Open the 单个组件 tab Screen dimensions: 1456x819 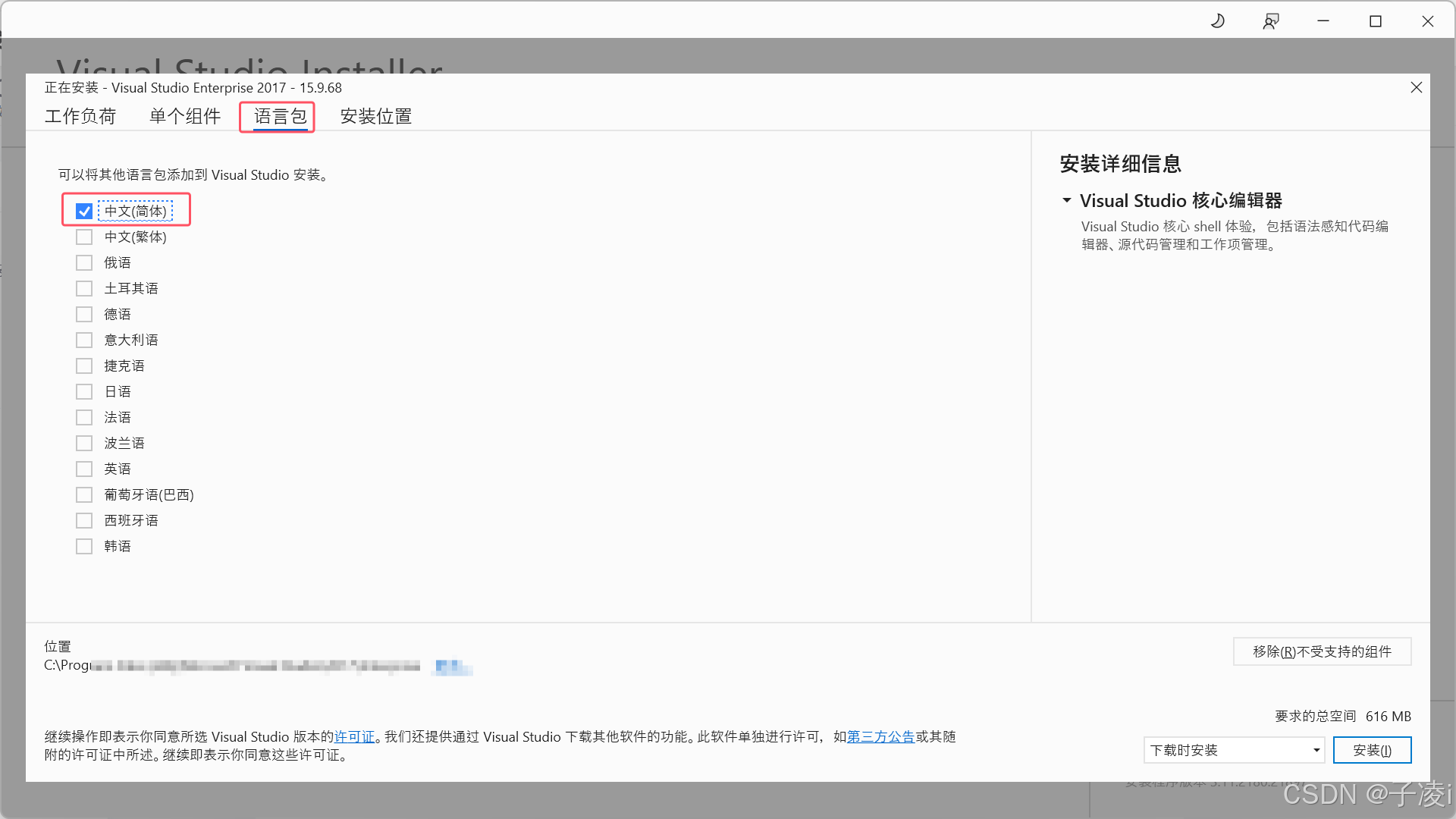tap(185, 116)
